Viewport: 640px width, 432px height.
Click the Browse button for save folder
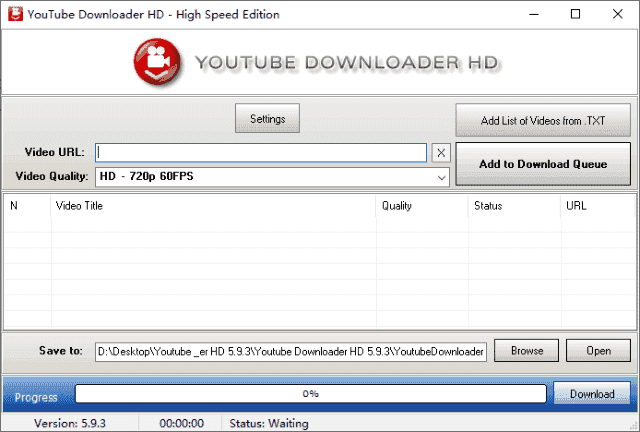coord(526,350)
